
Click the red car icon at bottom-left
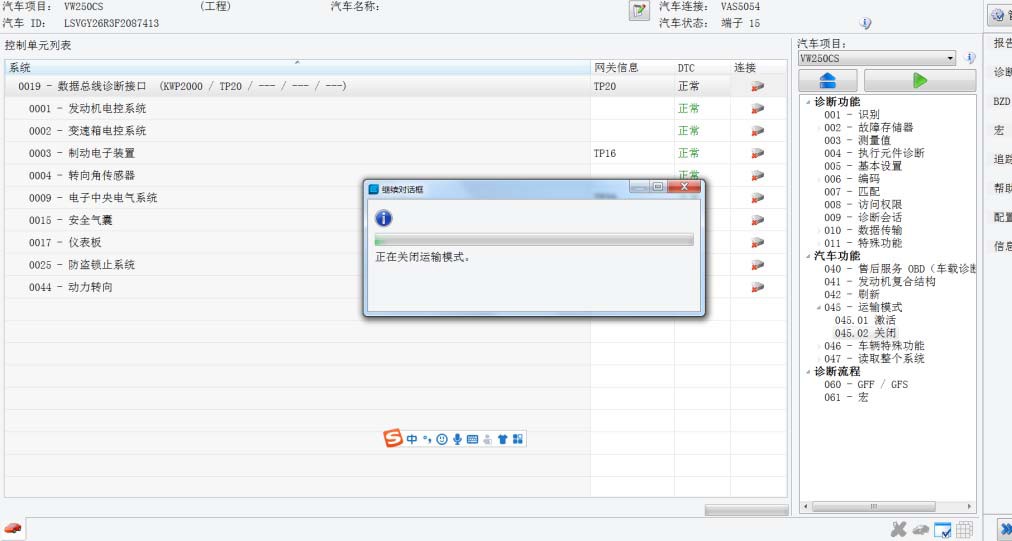13,528
